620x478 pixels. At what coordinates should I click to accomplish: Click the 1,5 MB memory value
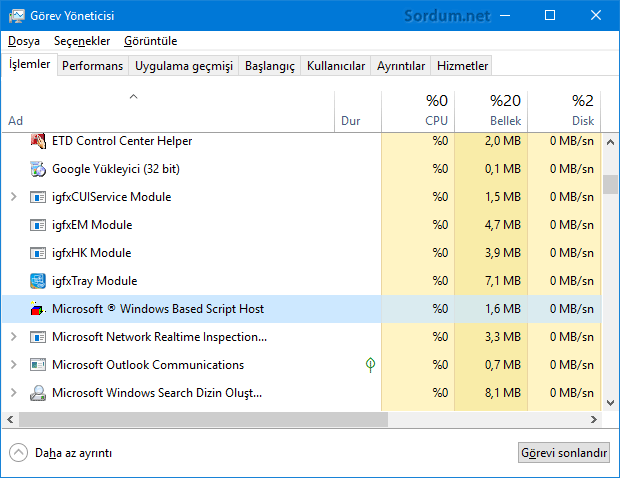click(503, 197)
